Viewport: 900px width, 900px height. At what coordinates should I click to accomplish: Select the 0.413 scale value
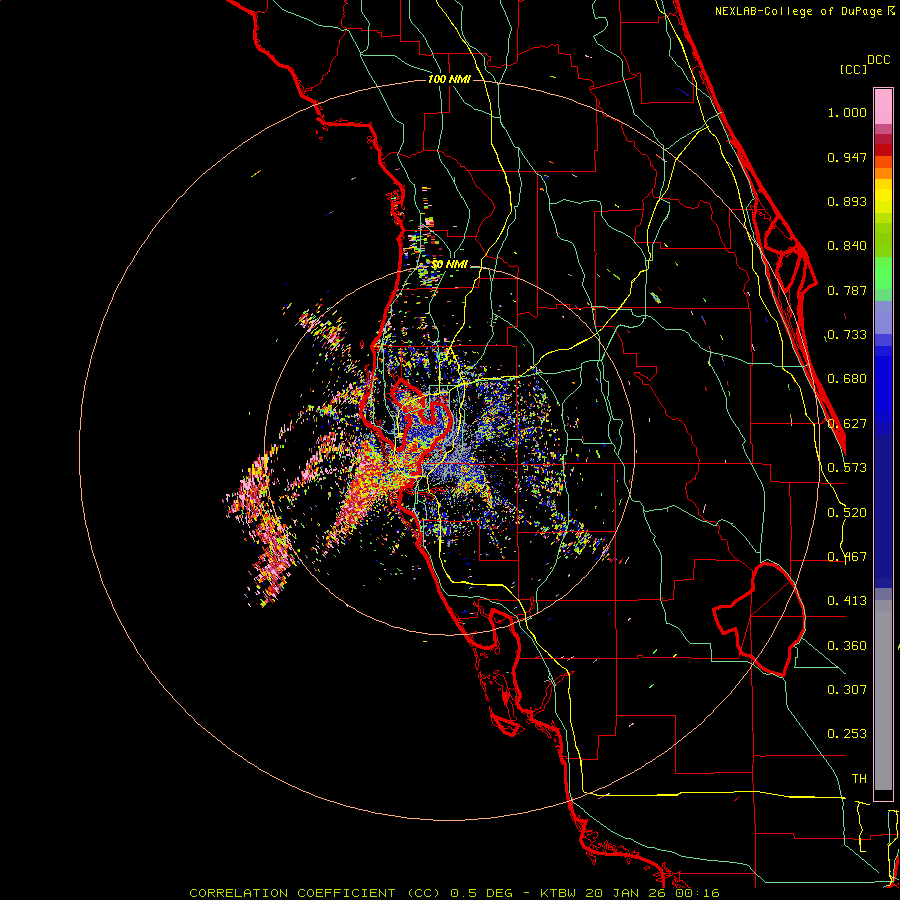(x=847, y=601)
